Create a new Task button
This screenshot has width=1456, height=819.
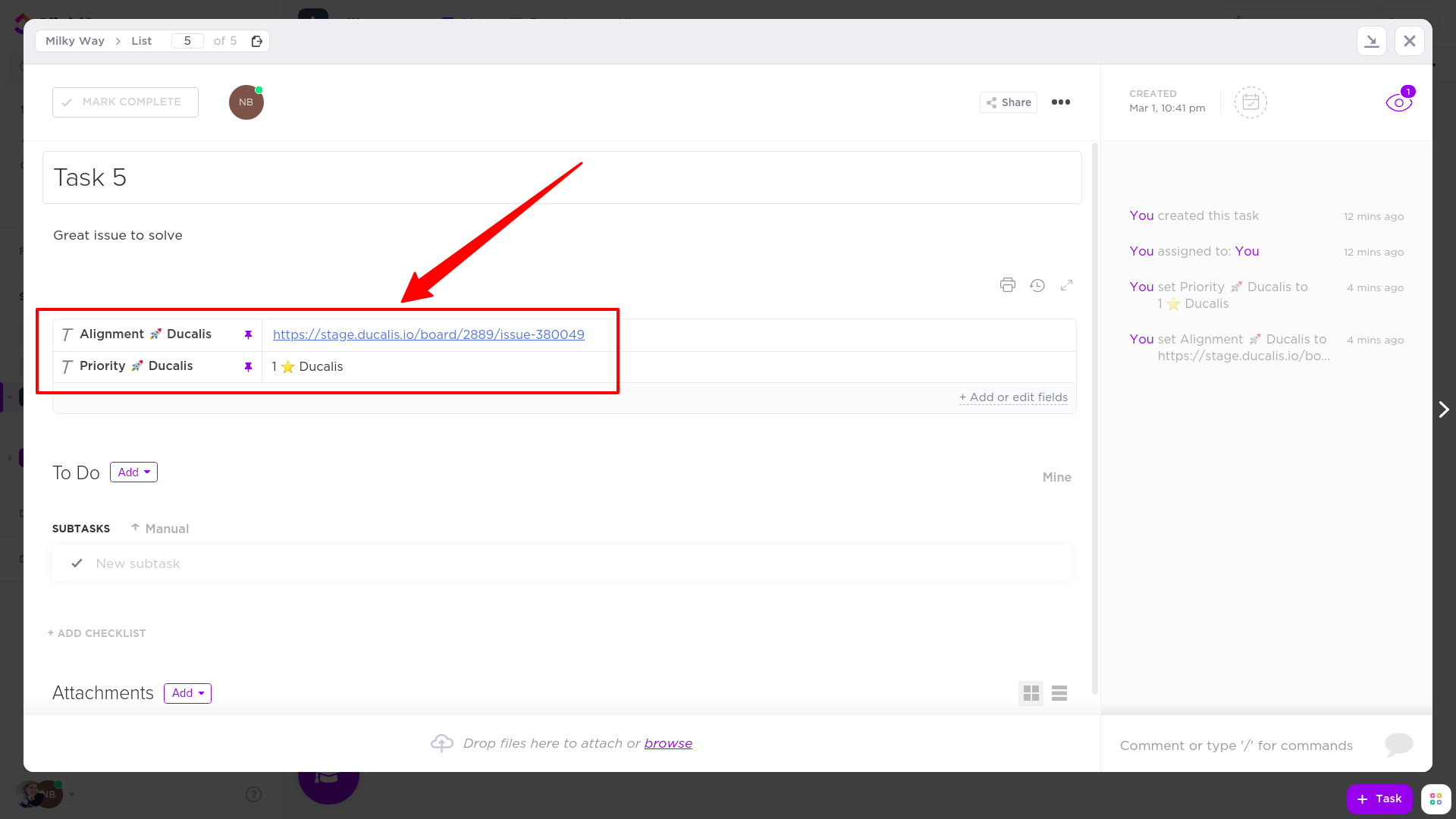point(1379,799)
